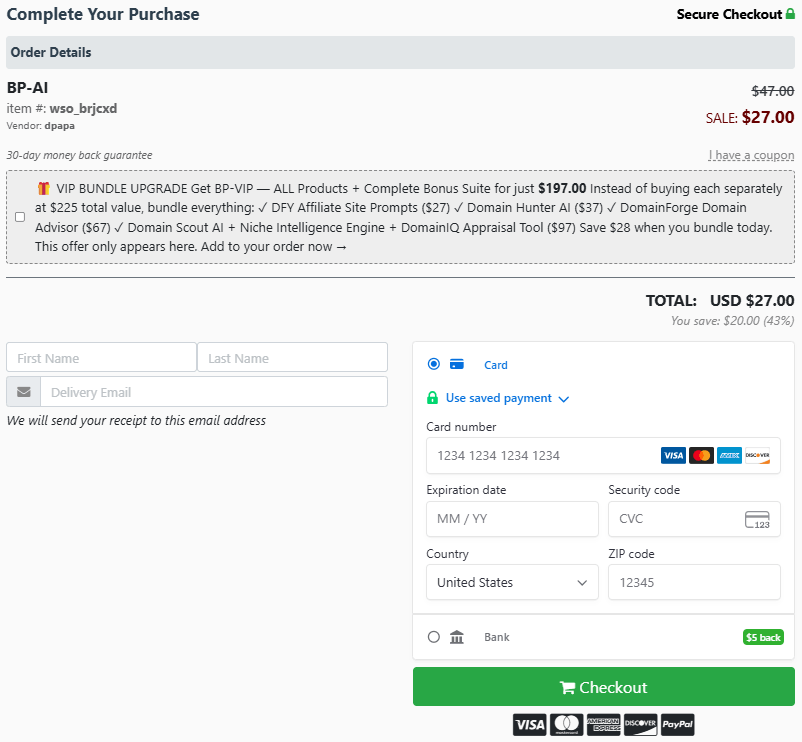Click the Discover logo in card number field
This screenshot has width=802, height=742.
pos(758,455)
